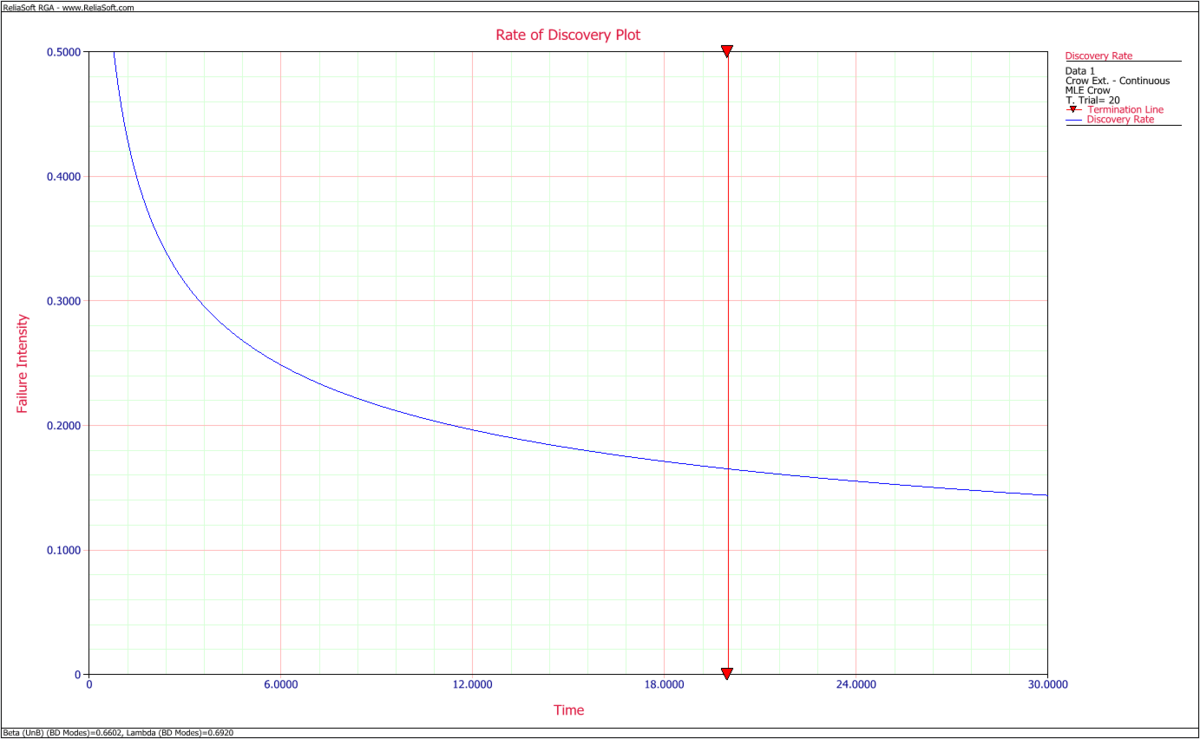Click the 'Data 1' legend text
Screen dimensions: 1200x739
pos(1081,71)
